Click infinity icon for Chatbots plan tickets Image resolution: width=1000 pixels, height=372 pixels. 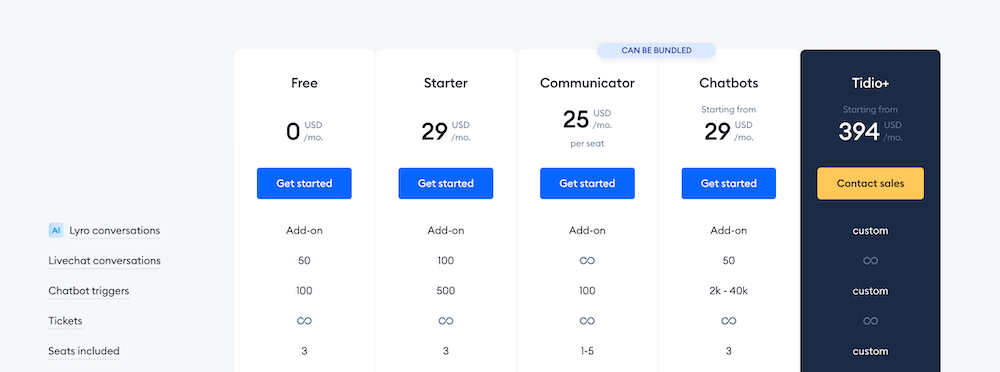(729, 320)
